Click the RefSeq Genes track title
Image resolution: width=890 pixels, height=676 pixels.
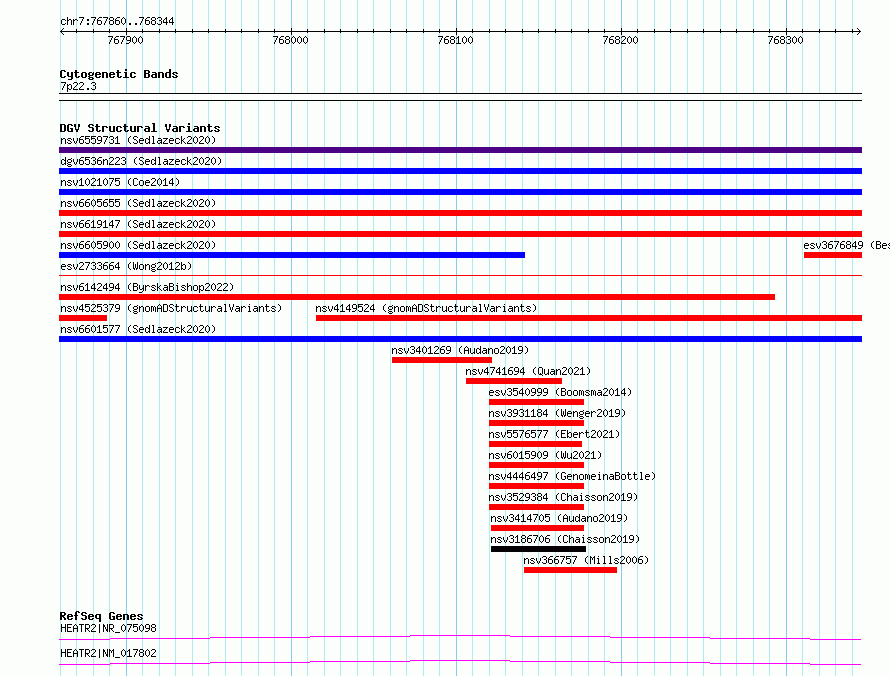coord(101,616)
